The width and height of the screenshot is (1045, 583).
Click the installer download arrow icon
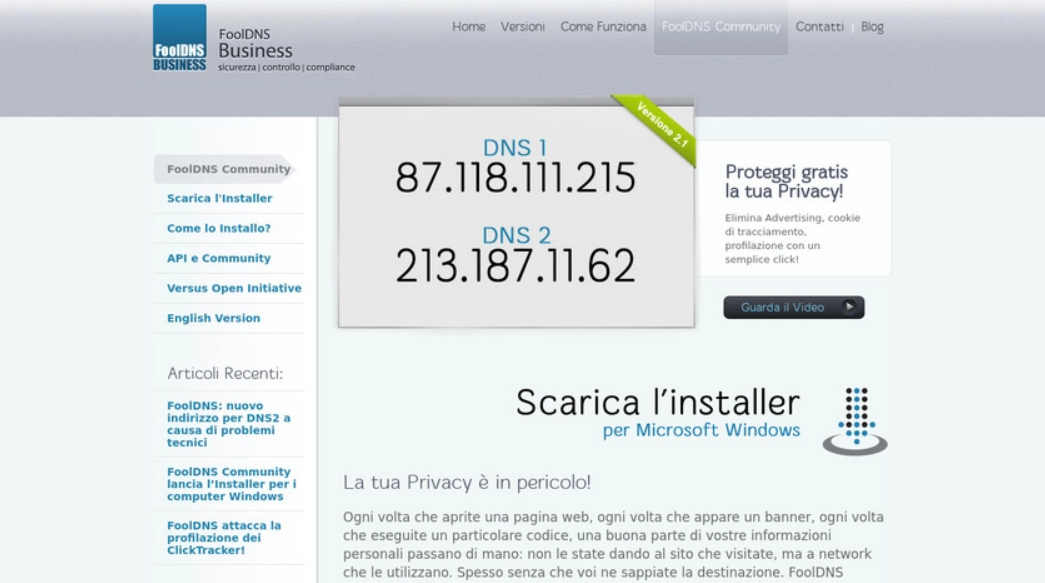tap(855, 421)
